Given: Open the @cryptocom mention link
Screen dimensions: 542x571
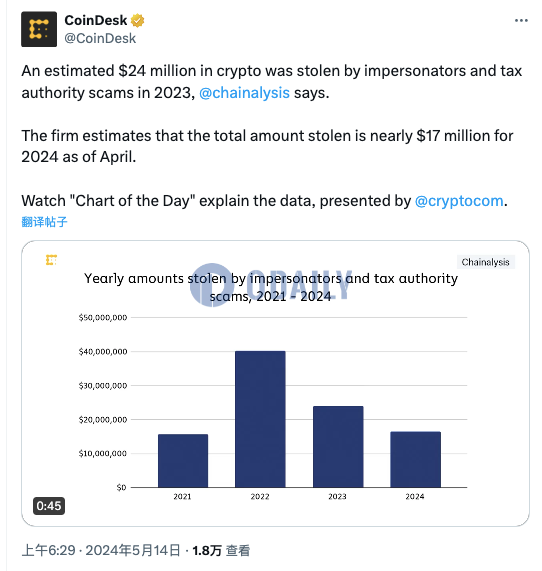Looking at the screenshot, I should [459, 201].
